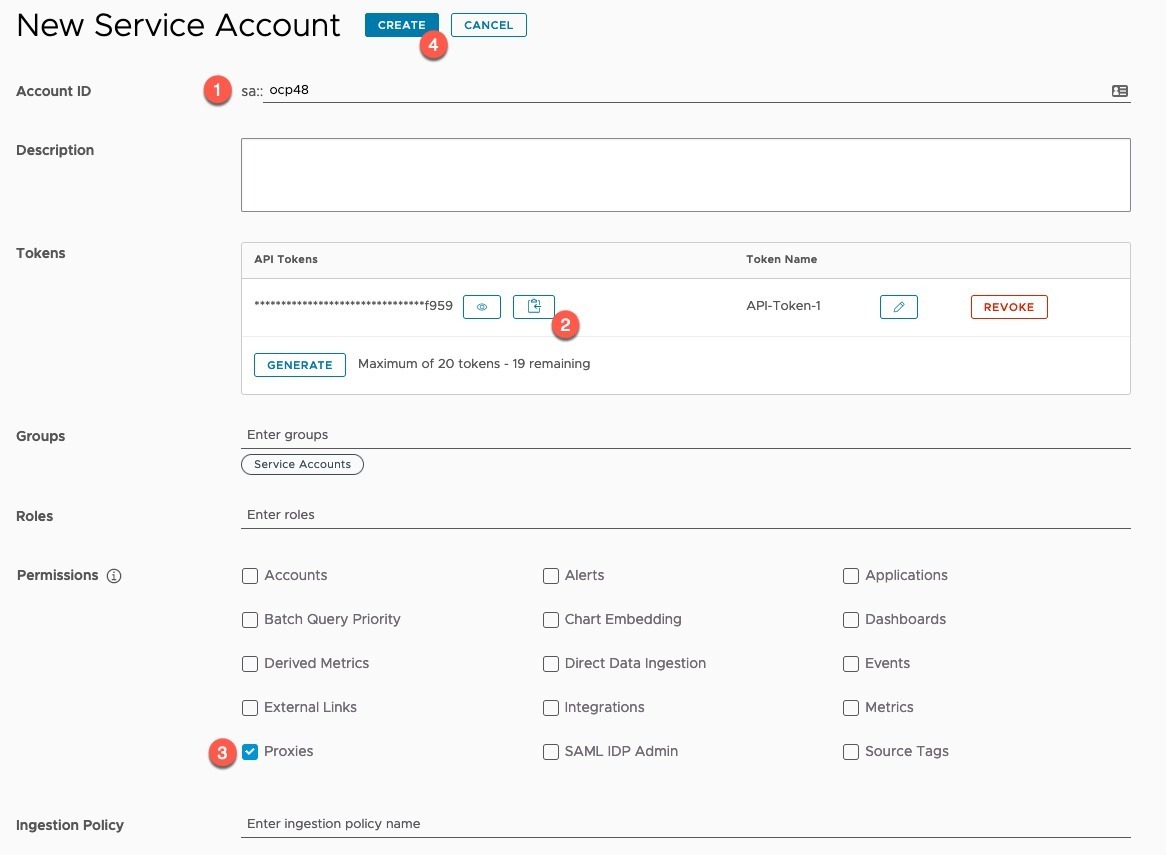This screenshot has width=1166, height=855.
Task: Check the Applications permission
Action: click(x=851, y=575)
